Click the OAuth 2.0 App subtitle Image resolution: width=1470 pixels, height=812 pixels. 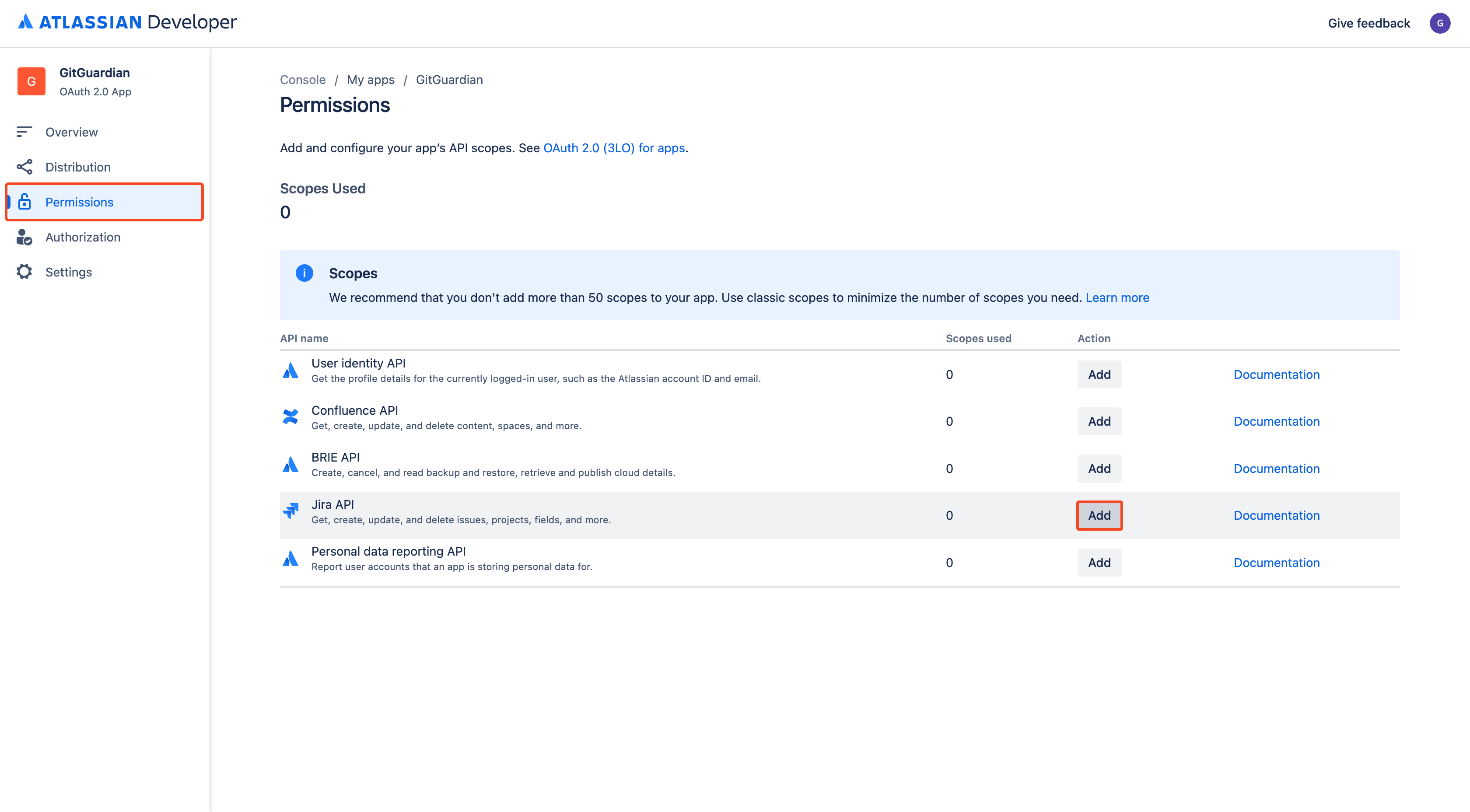(x=95, y=91)
